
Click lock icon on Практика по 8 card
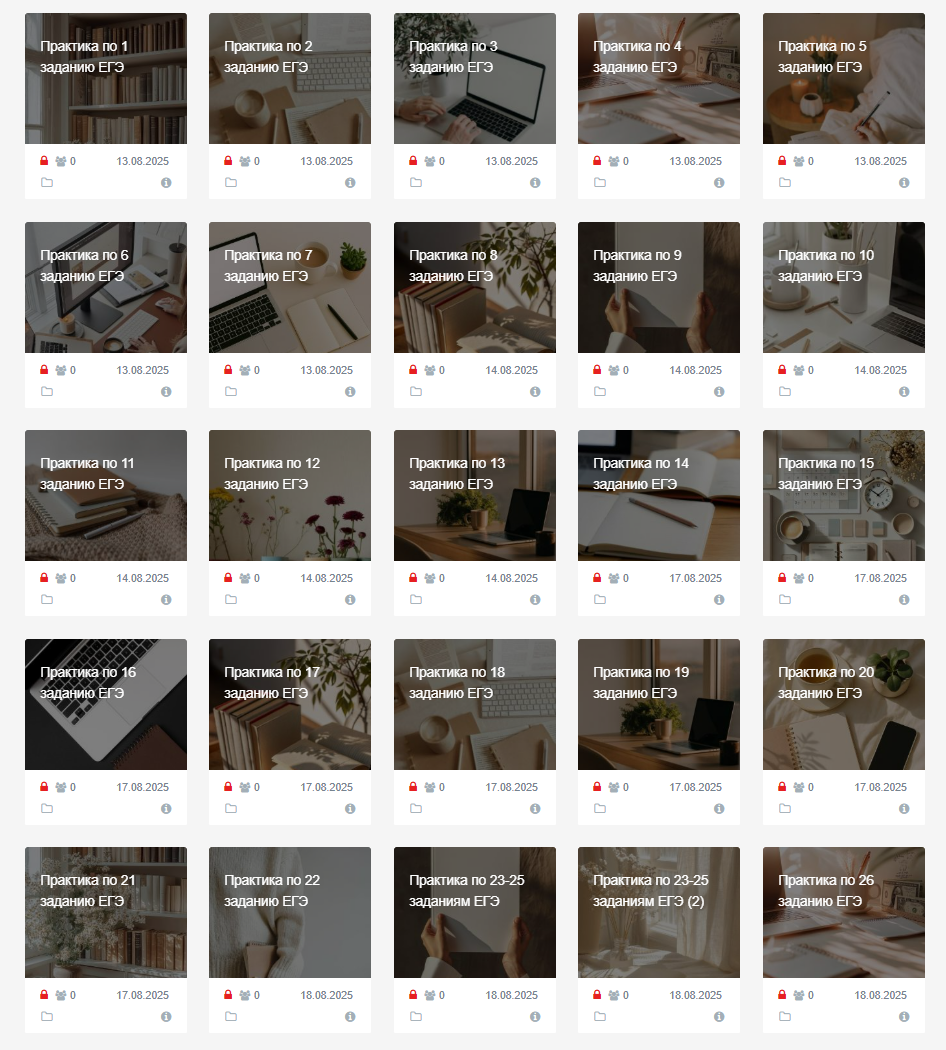pos(413,370)
